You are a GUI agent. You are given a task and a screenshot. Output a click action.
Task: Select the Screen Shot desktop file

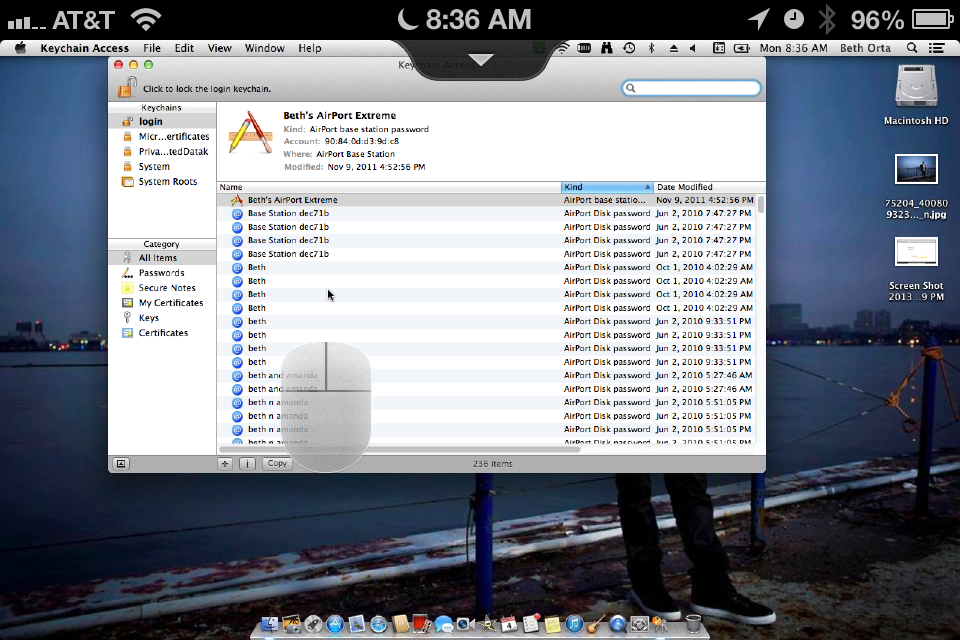pos(916,269)
